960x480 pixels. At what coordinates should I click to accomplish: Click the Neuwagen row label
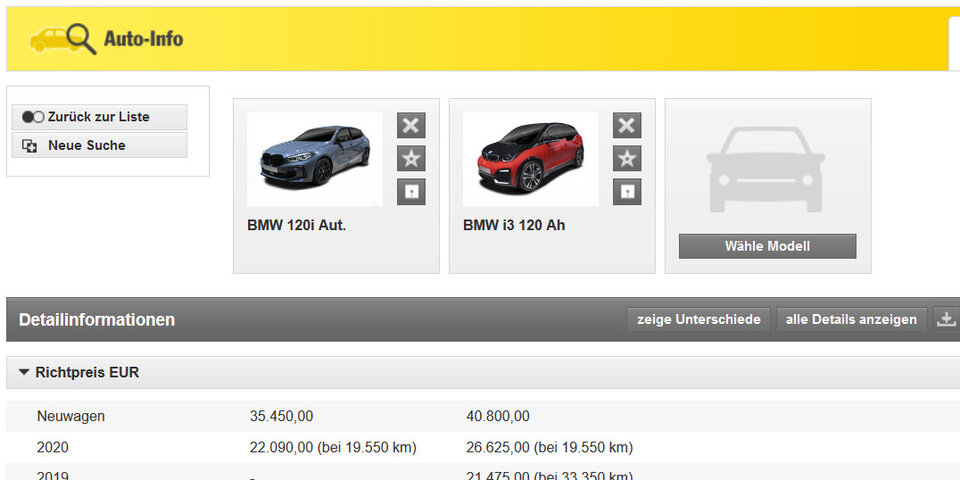tap(70, 416)
